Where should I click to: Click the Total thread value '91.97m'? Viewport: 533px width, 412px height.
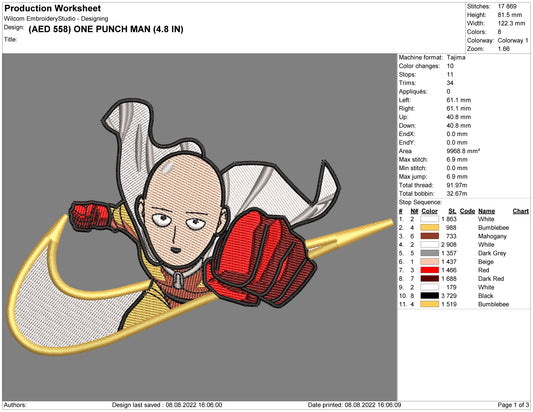click(457, 185)
